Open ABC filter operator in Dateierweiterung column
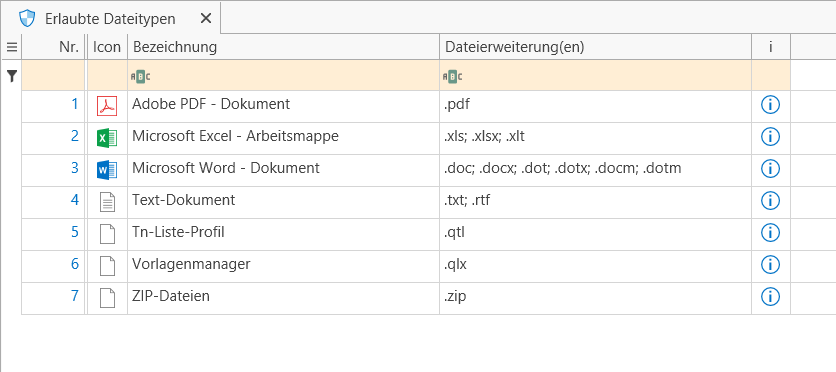 tap(453, 77)
